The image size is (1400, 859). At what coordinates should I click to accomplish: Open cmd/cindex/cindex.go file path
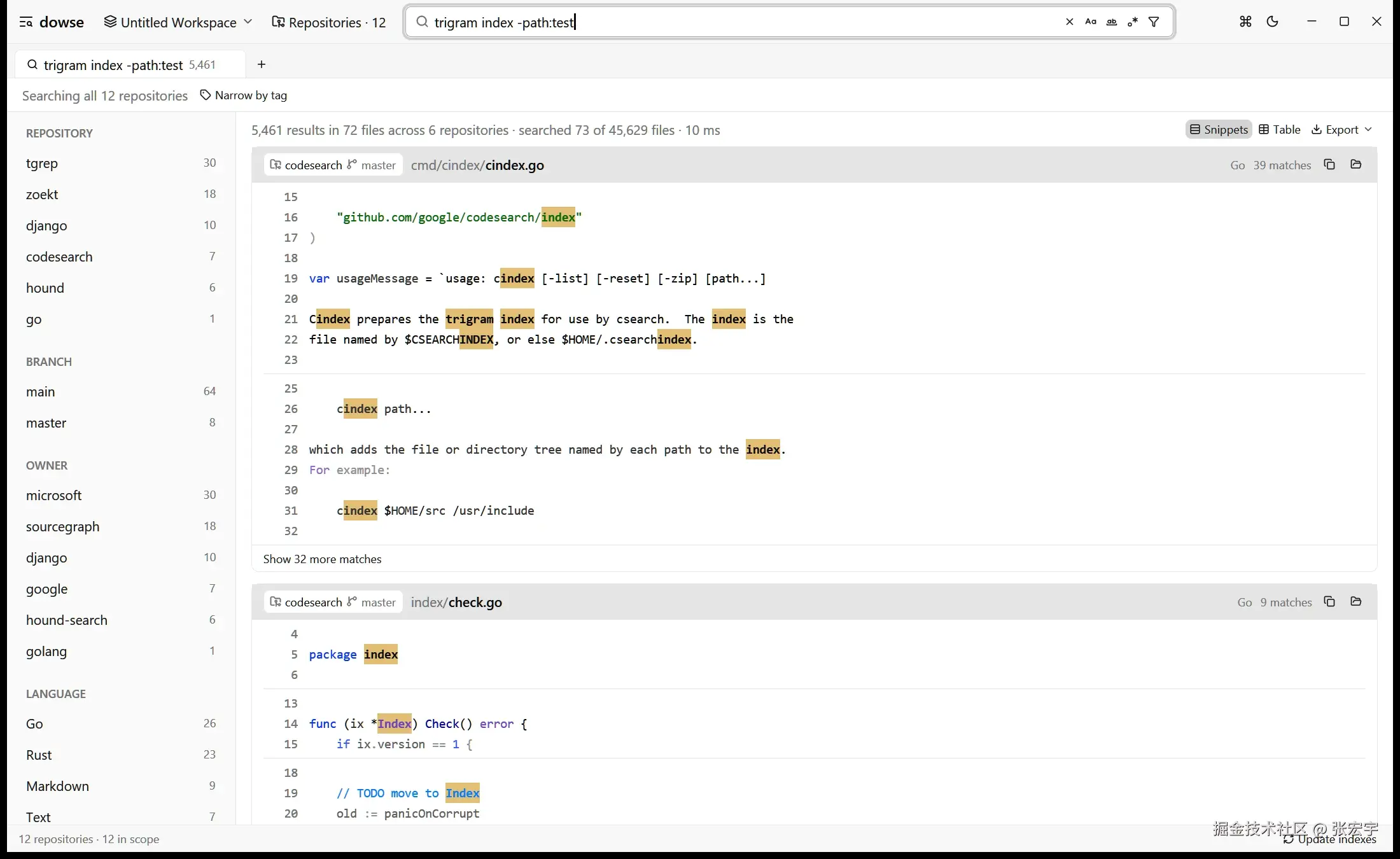477,165
